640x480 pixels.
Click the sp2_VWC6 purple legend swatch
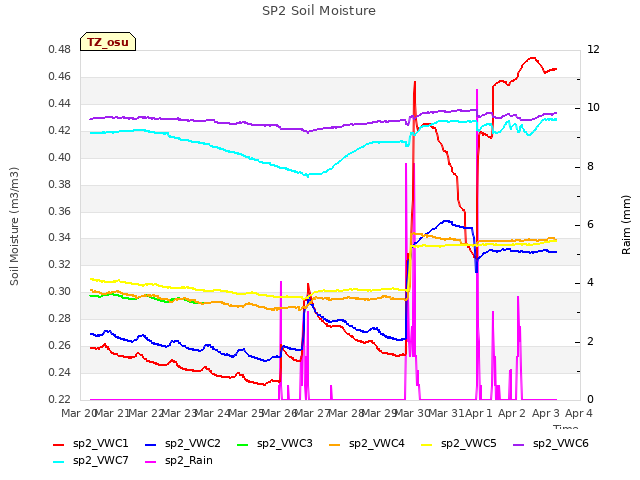519,445
